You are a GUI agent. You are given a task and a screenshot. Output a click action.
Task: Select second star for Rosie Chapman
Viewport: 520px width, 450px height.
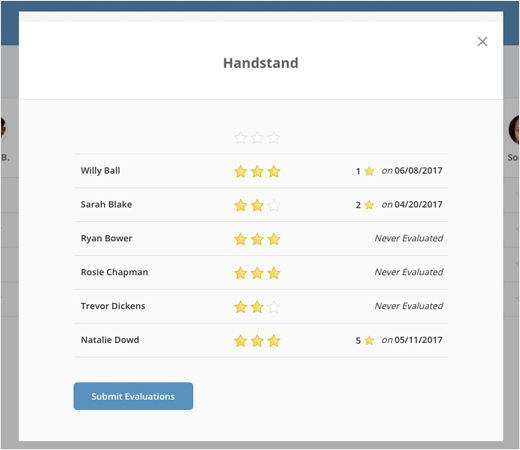(x=257, y=273)
